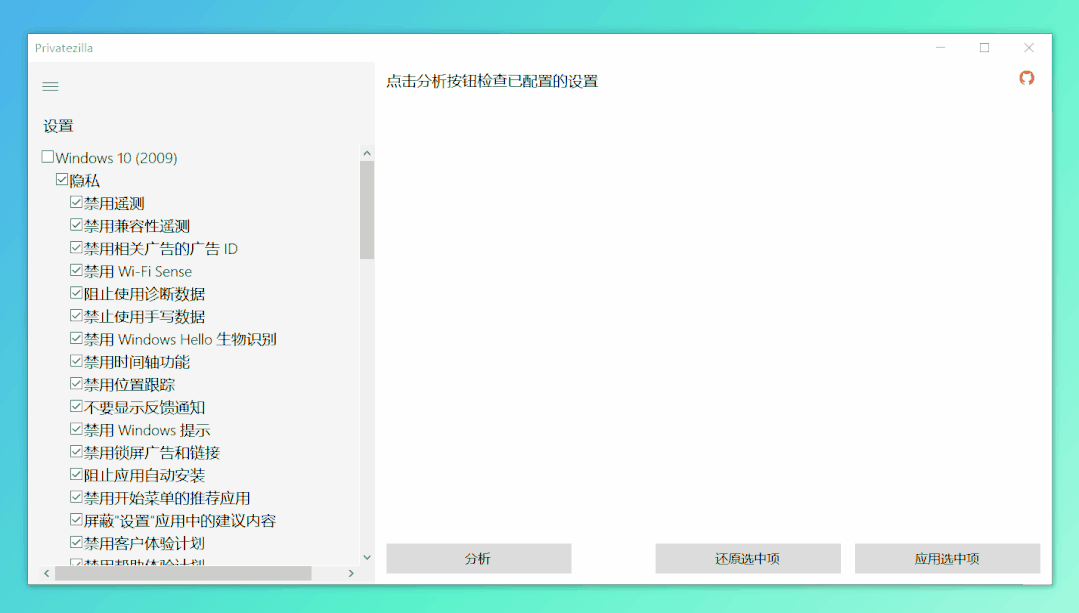The height and width of the screenshot is (613, 1079).
Task: Click the 还原选中项 button
Action: (x=747, y=559)
